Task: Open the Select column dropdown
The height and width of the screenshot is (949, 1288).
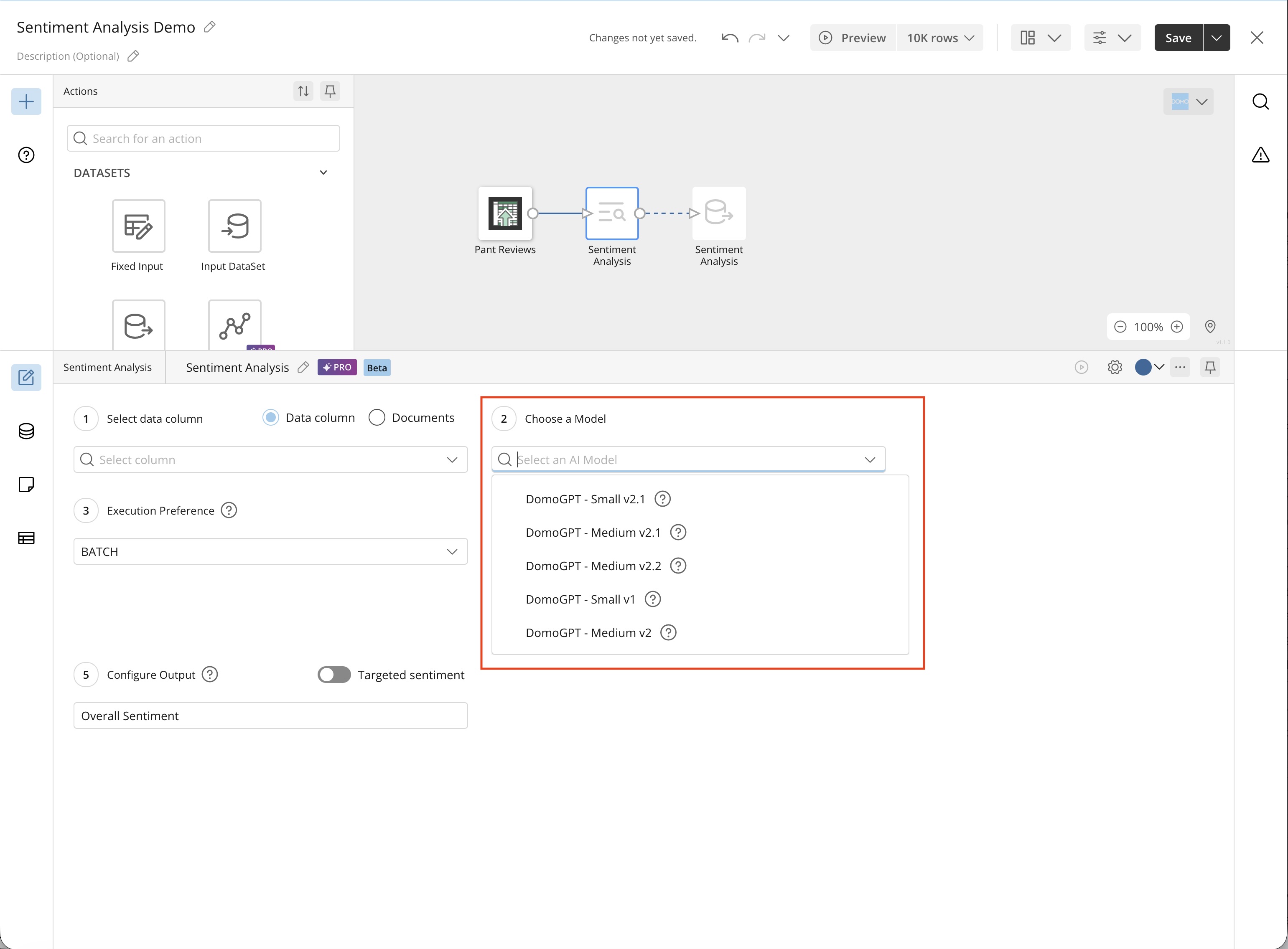Action: 271,459
